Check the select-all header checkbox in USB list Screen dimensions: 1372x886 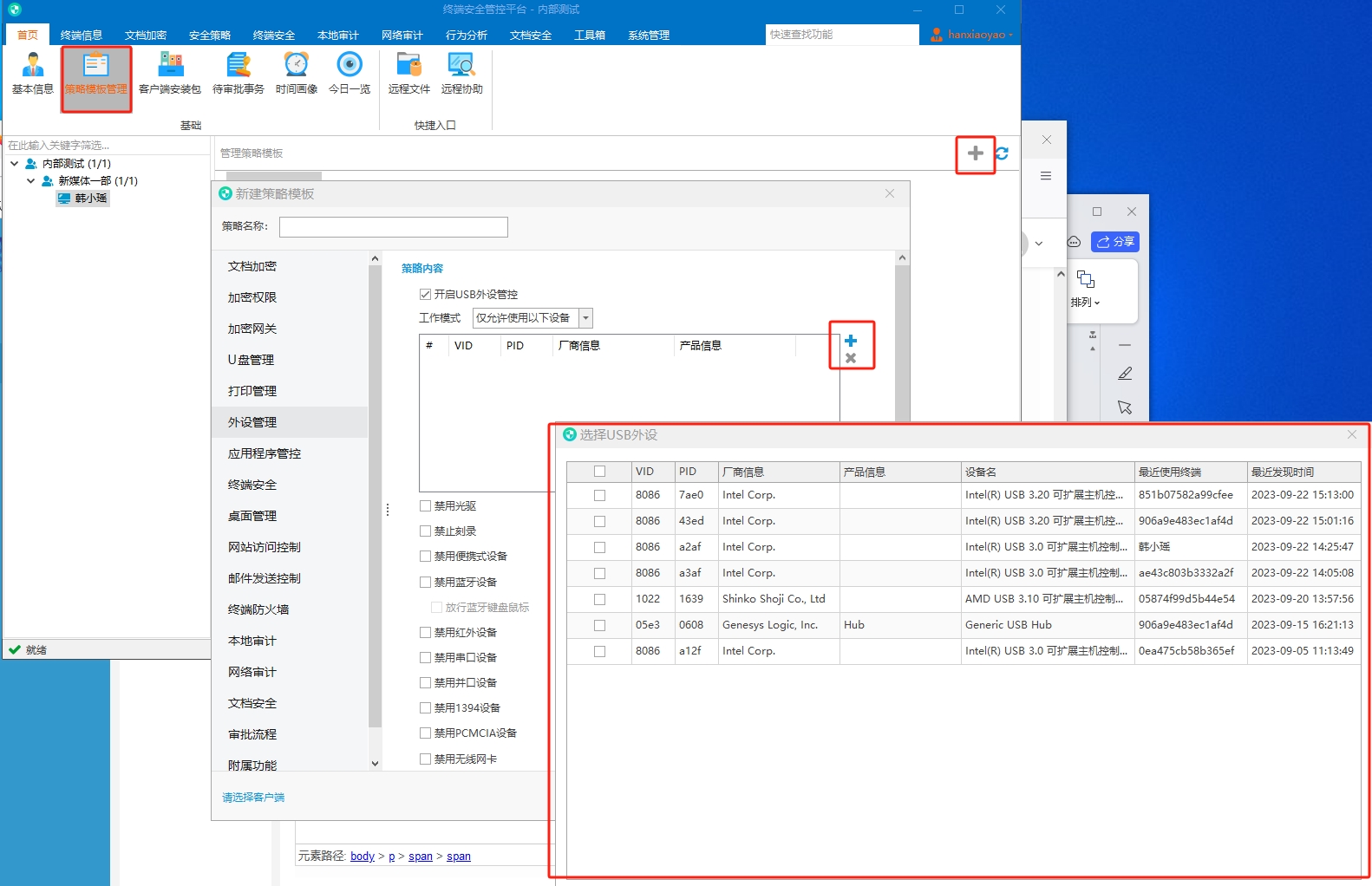(599, 472)
